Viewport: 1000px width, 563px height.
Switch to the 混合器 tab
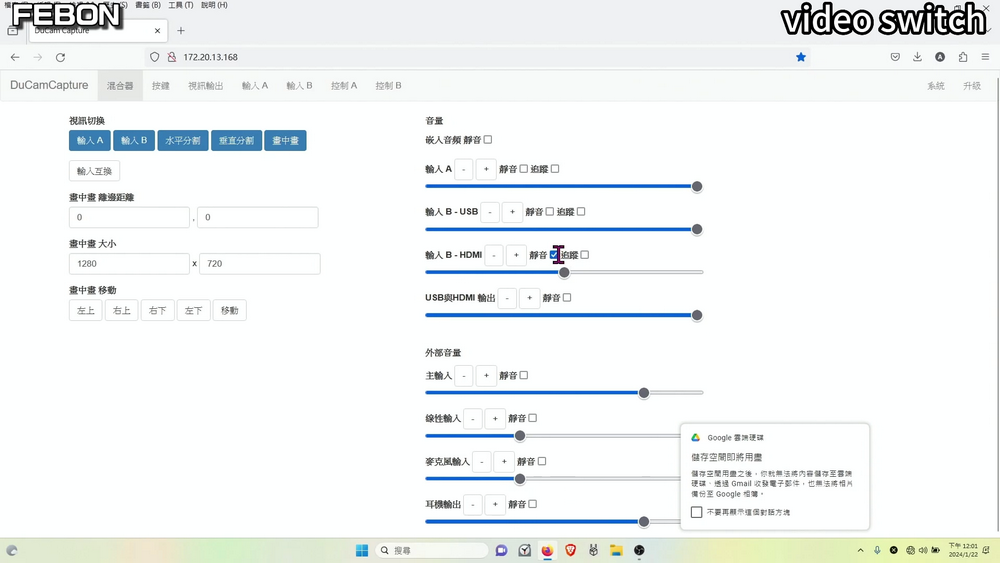click(120, 85)
